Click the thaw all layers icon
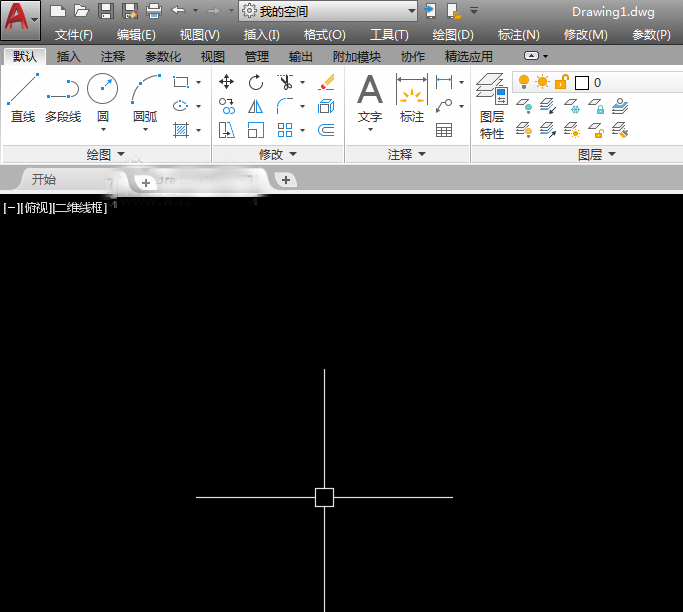Viewport: 683px width, 612px height. click(572, 130)
